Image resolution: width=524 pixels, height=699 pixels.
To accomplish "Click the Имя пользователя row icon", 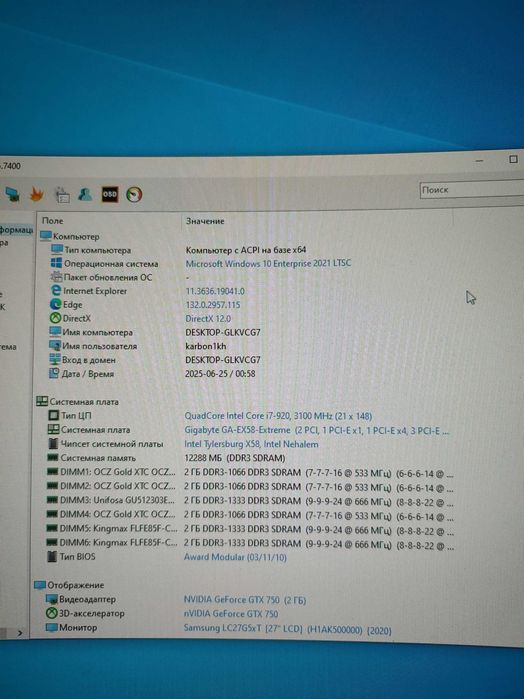I will [55, 346].
